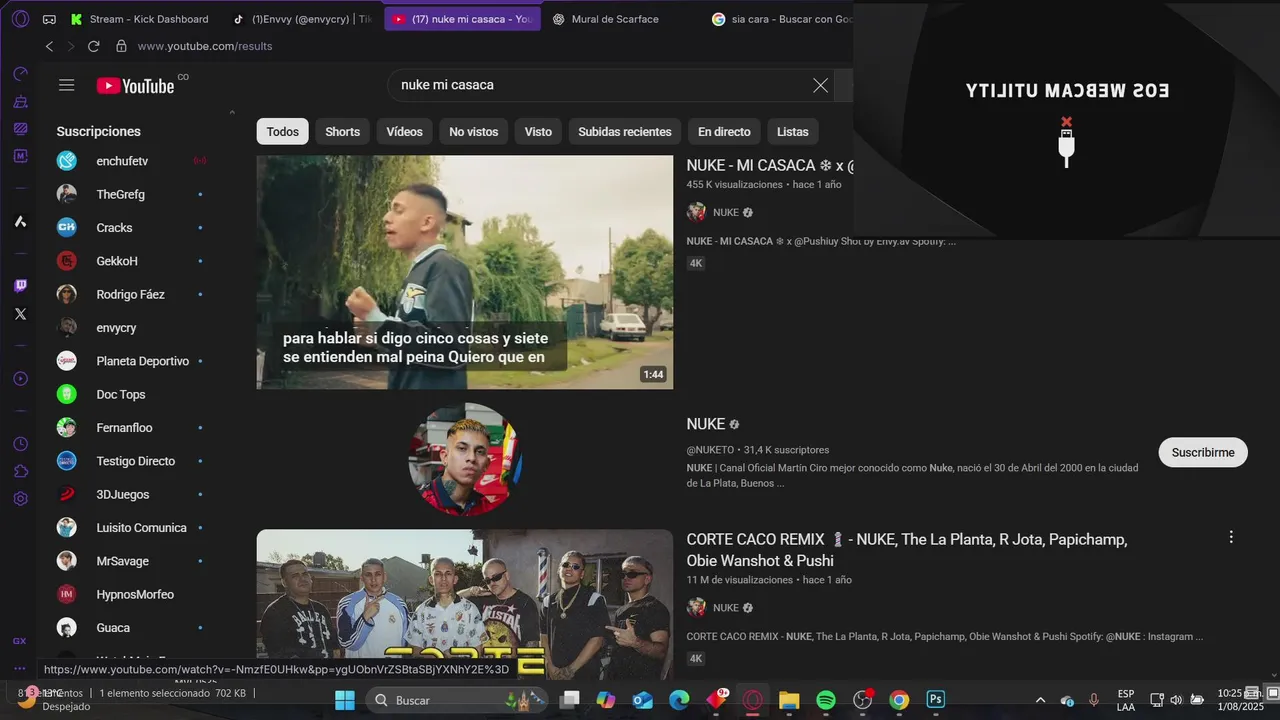The width and height of the screenshot is (1280, 720).
Task: Open three-dot options for Corte Caco Remix
Action: pos(1231,537)
